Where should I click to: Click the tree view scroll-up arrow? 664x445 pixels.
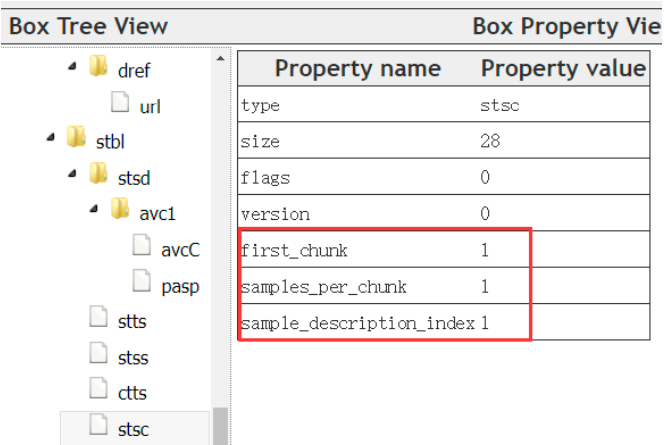[220, 58]
